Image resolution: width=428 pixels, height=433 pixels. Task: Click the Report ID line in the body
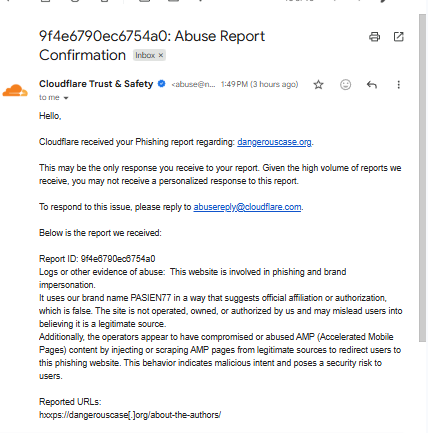(x=97, y=259)
